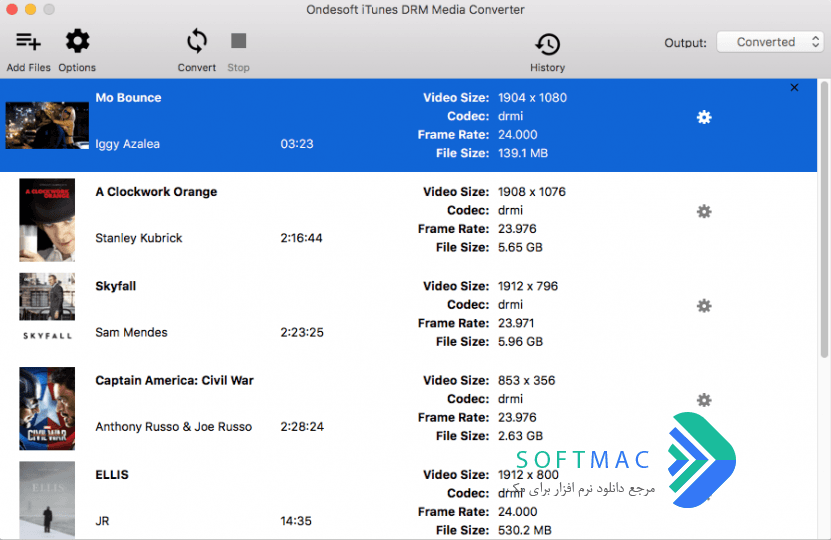Click the 139.1 MB file size value
This screenshot has width=831, height=540.
[523, 153]
